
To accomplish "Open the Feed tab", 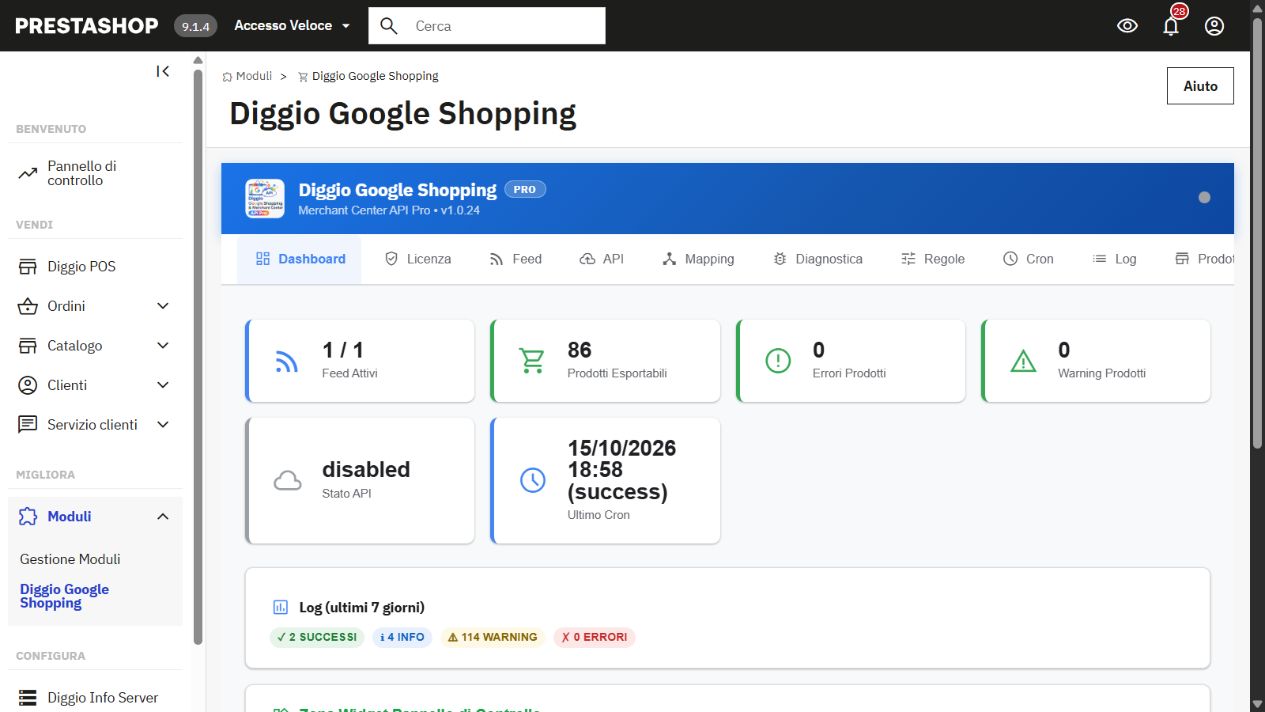I will point(515,259).
